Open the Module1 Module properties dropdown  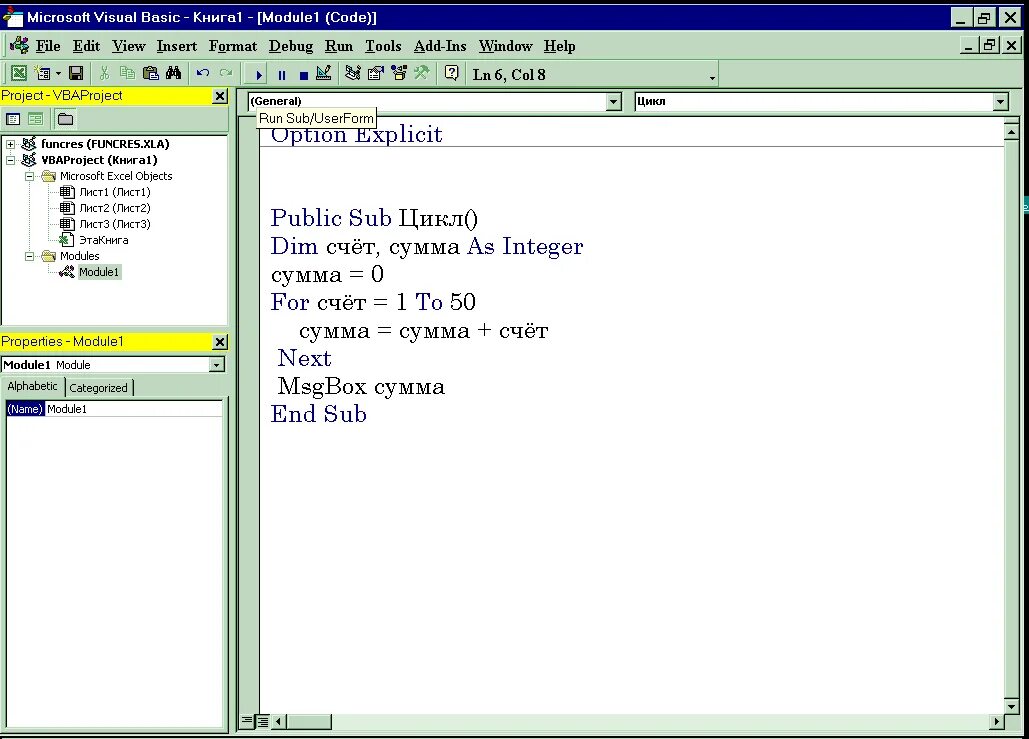(x=217, y=365)
